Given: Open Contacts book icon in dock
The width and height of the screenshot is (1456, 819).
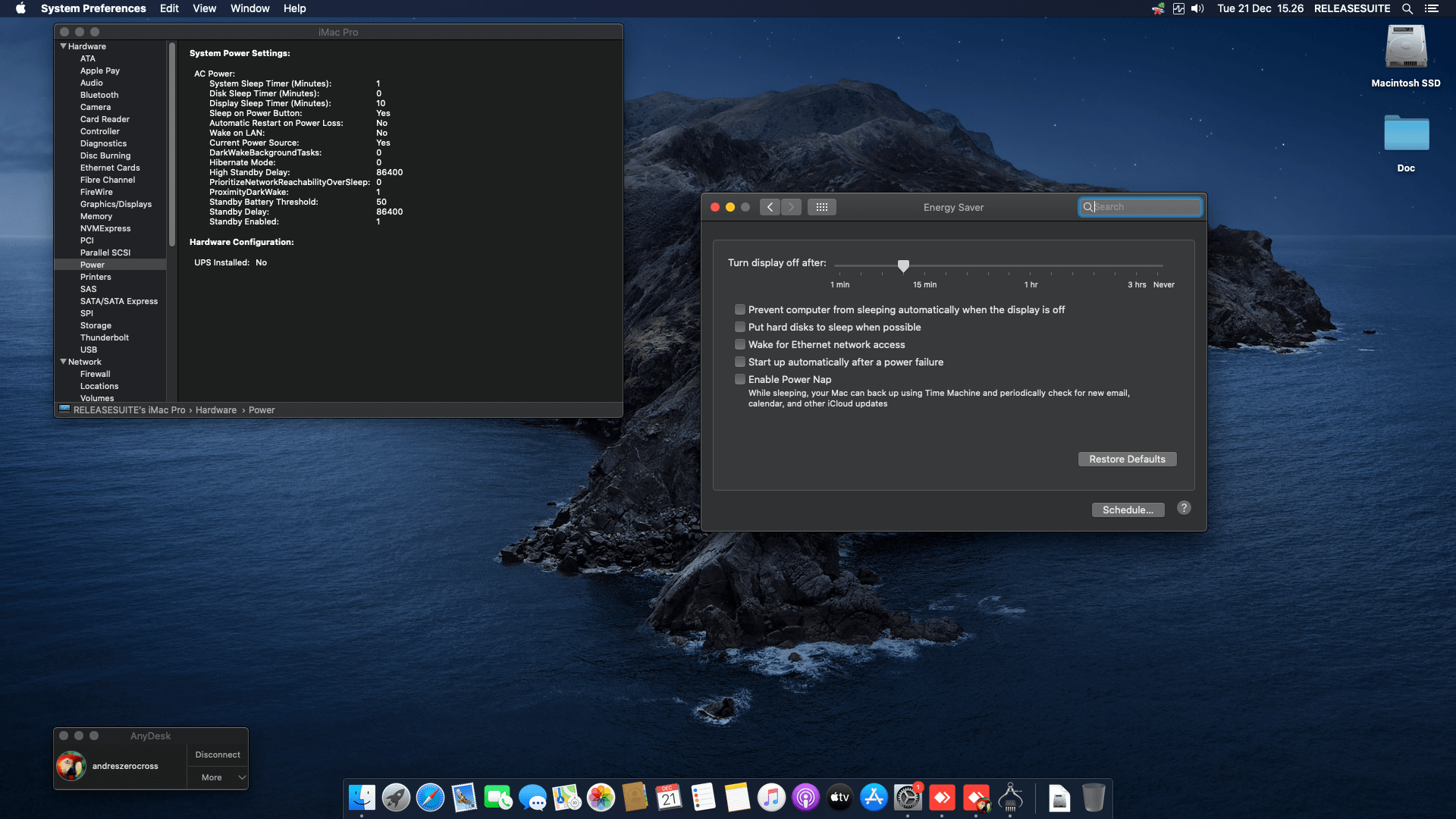Looking at the screenshot, I should 635,798.
